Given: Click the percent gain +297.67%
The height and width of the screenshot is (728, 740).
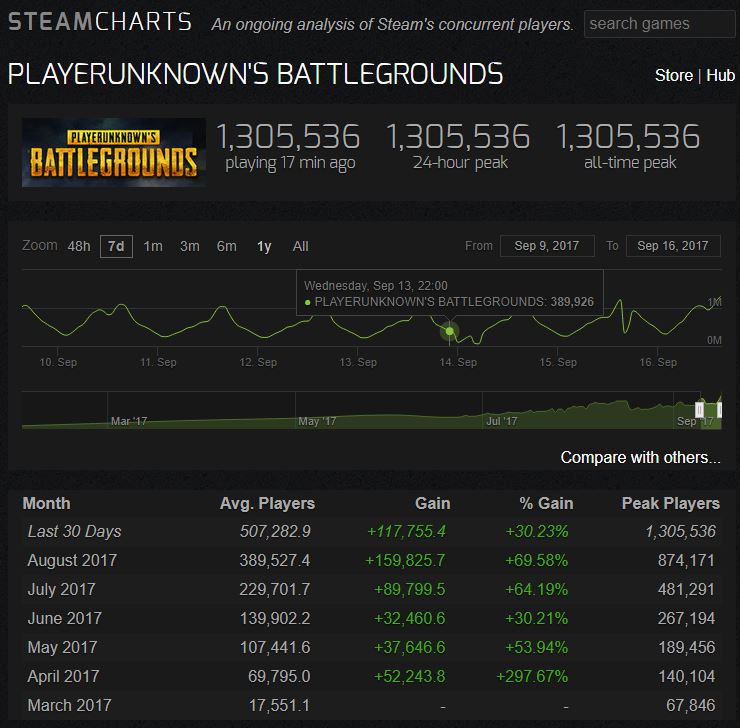Looking at the screenshot, I should tap(532, 677).
